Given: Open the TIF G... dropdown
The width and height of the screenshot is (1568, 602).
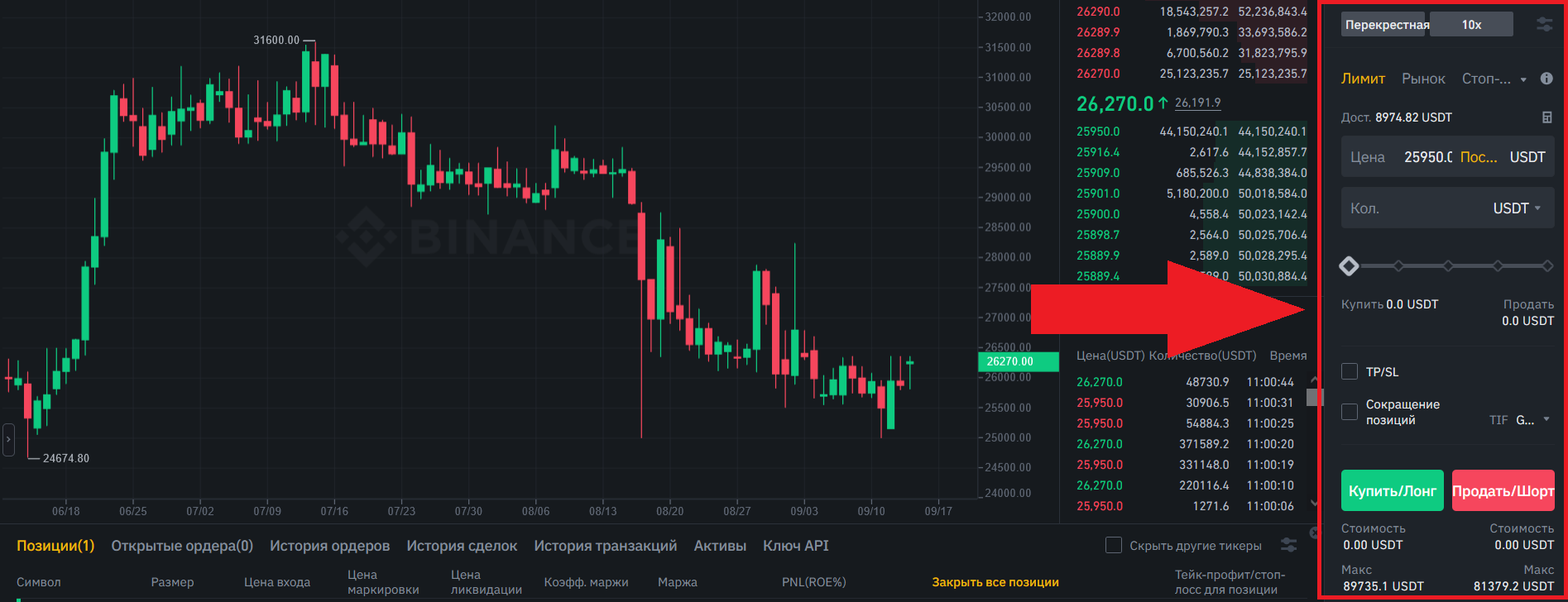Looking at the screenshot, I should (1532, 420).
